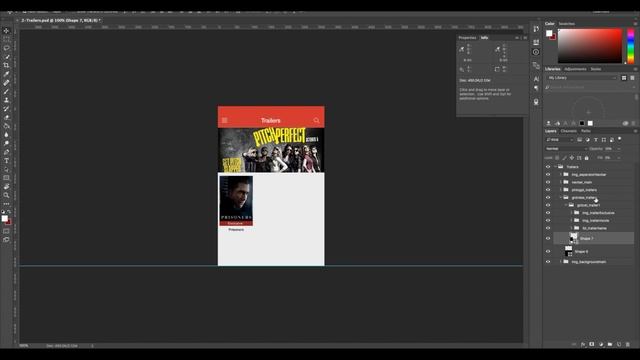This screenshot has height=360, width=640.
Task: Select the Pen tool
Action: 6,152
